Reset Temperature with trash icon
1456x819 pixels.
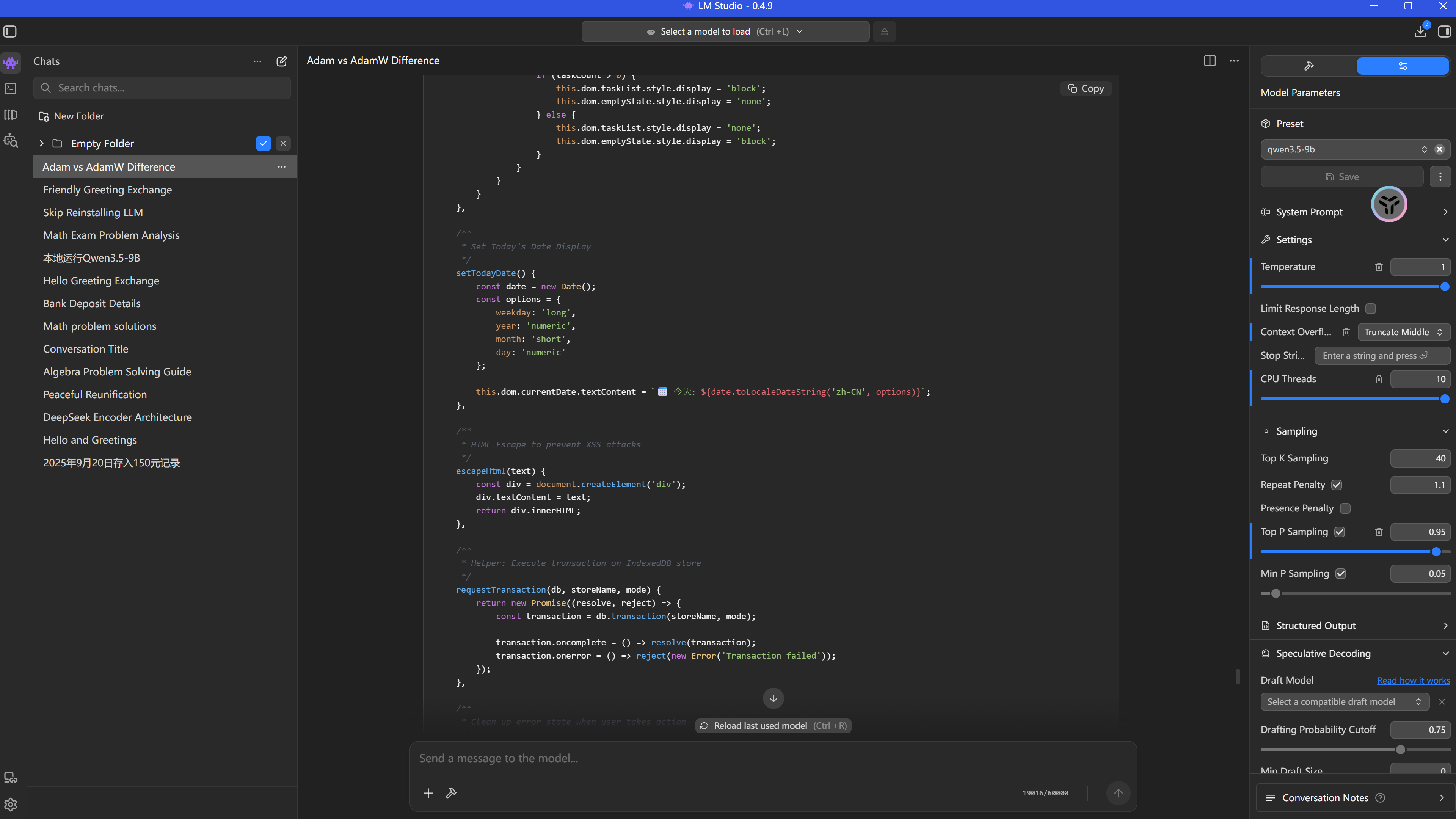point(1379,267)
